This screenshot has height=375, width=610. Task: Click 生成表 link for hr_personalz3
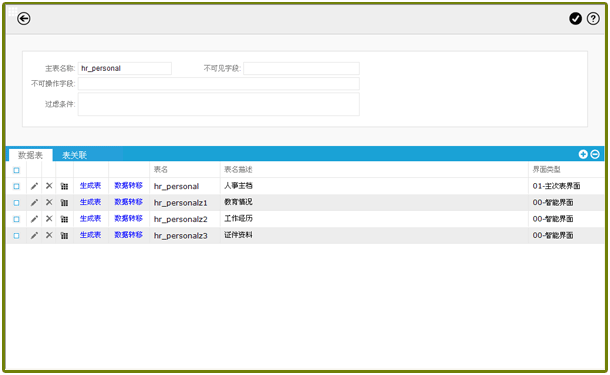point(90,235)
